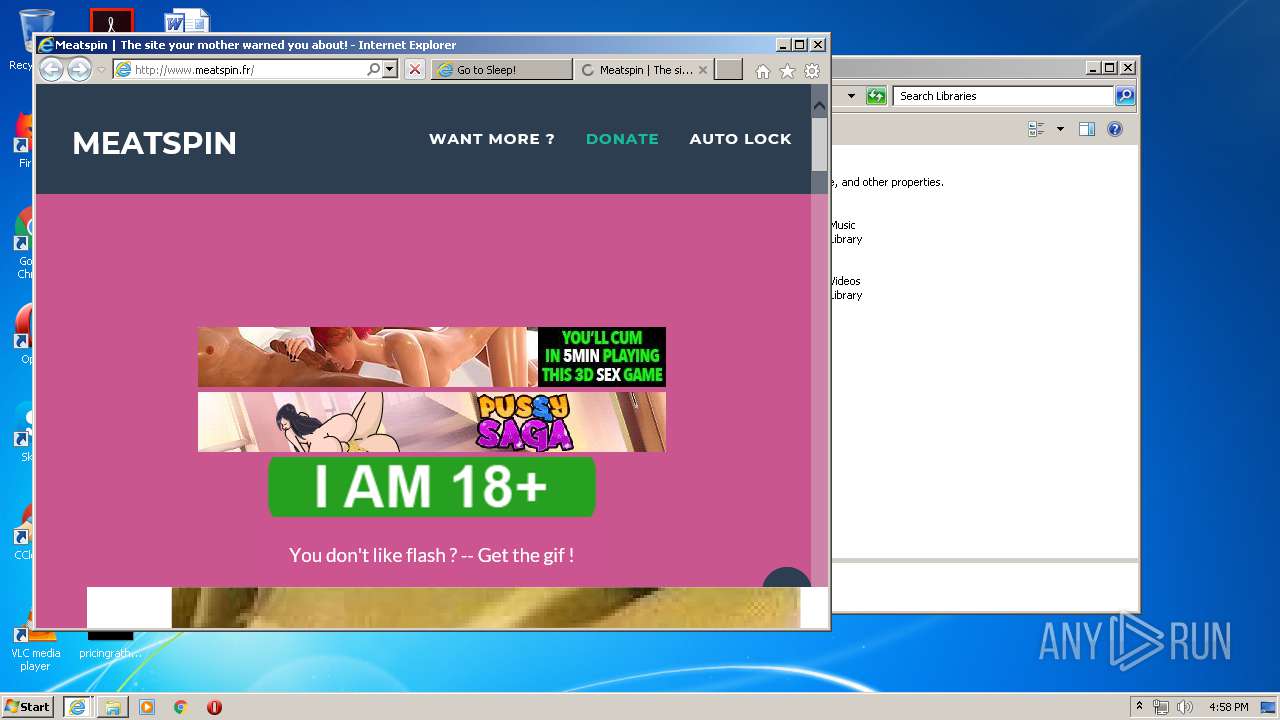Open the Internet Explorer Home icon
Viewport: 1280px width, 720px height.
[763, 71]
